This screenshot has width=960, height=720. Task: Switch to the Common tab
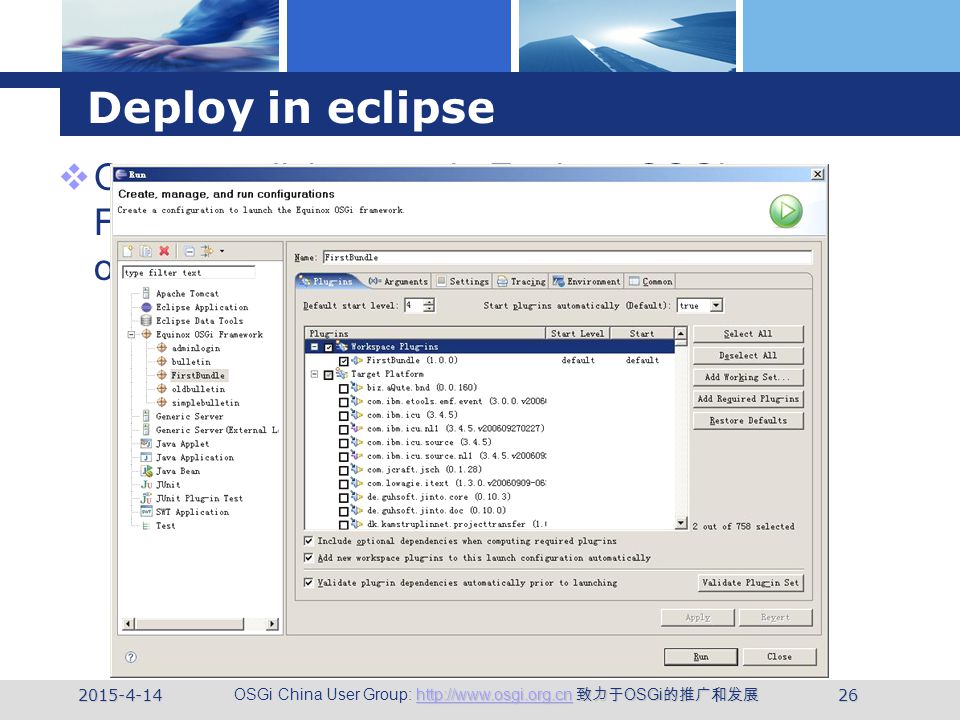651,281
